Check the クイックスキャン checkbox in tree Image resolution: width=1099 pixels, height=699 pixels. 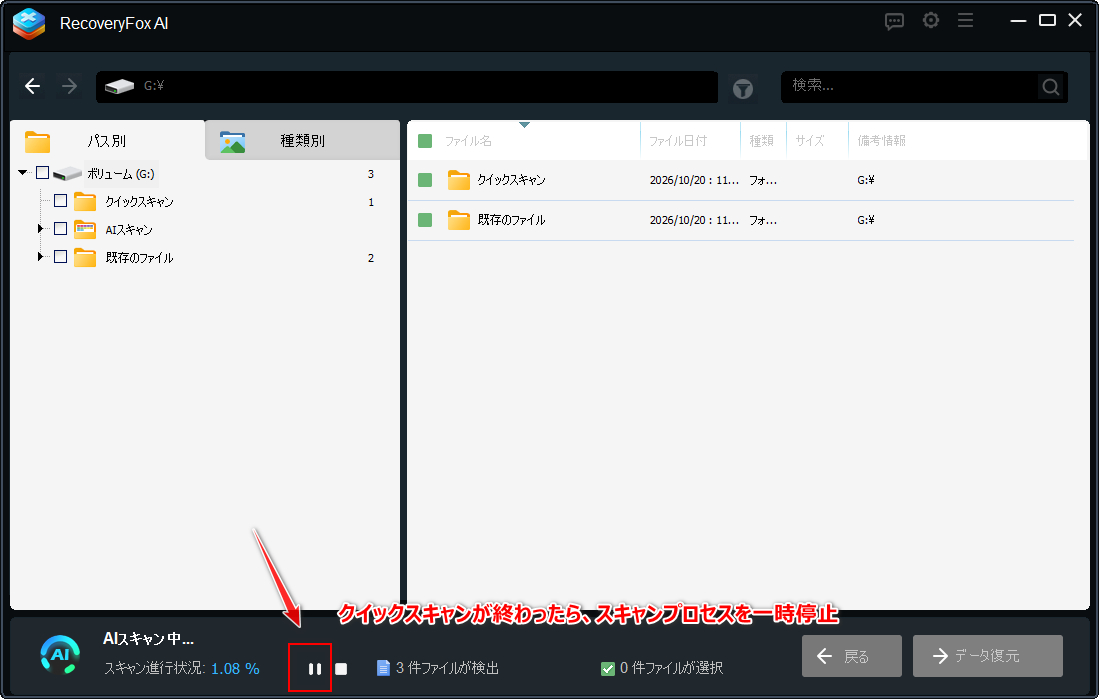(60, 201)
